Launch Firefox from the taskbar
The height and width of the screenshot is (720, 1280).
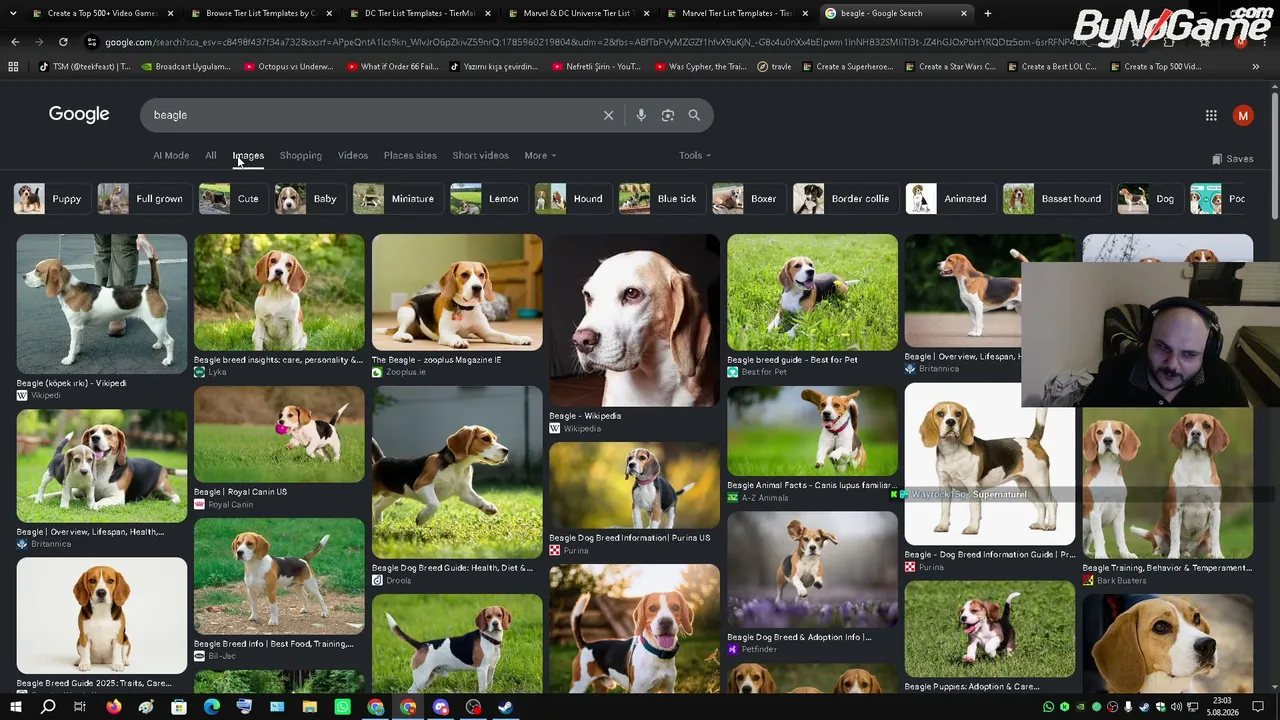tap(113, 707)
